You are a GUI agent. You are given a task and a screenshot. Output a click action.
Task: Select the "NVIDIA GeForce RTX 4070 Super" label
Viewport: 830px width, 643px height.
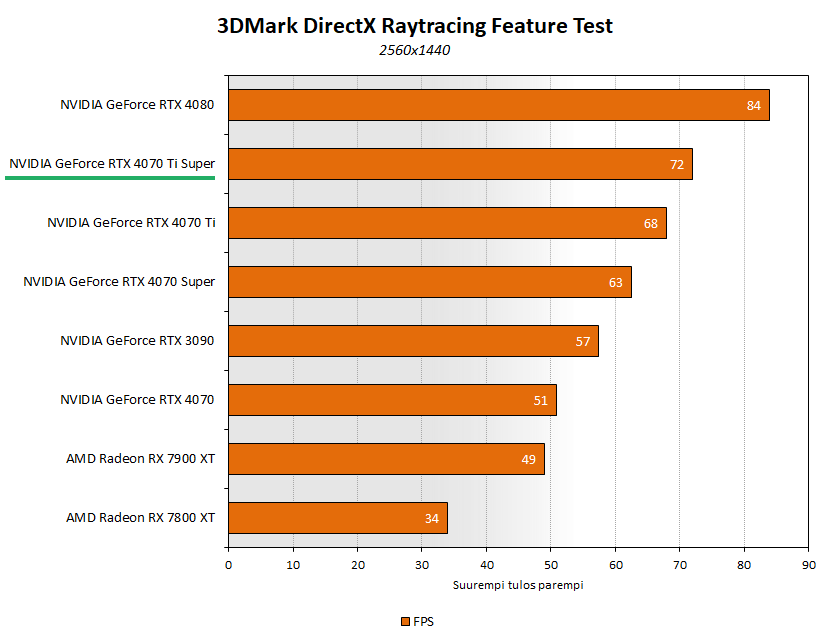[119, 282]
